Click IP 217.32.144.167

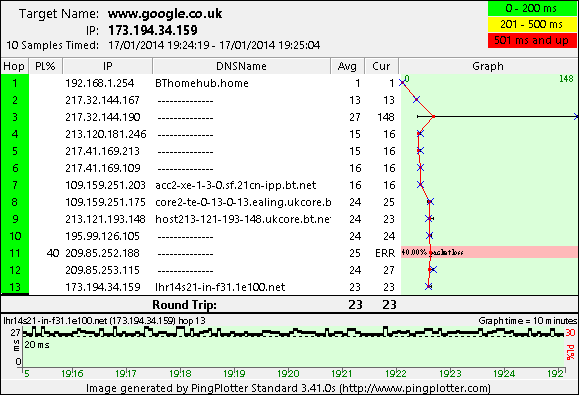click(103, 100)
